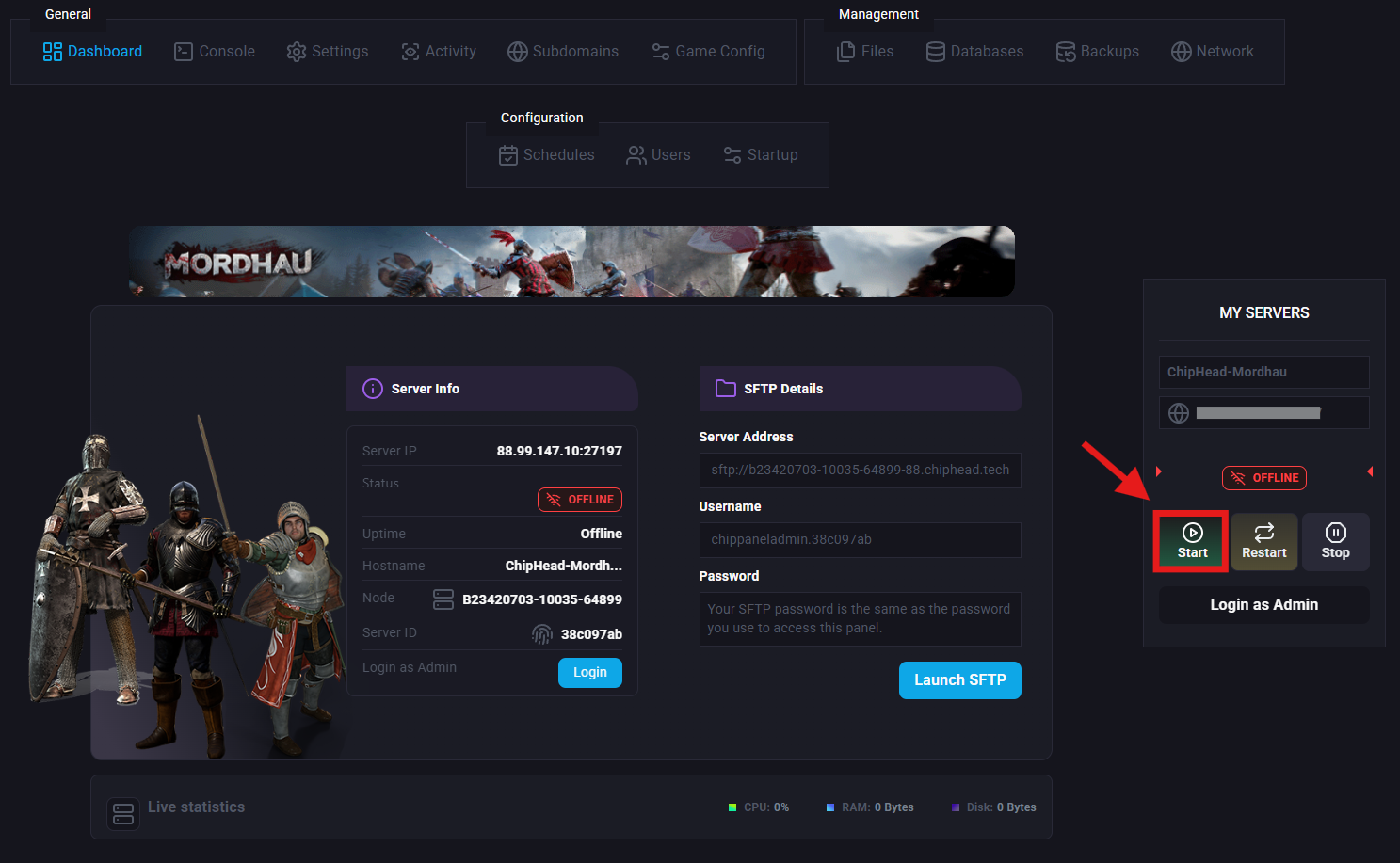Image resolution: width=1400 pixels, height=863 pixels.
Task: Restart the server
Action: coord(1264,542)
